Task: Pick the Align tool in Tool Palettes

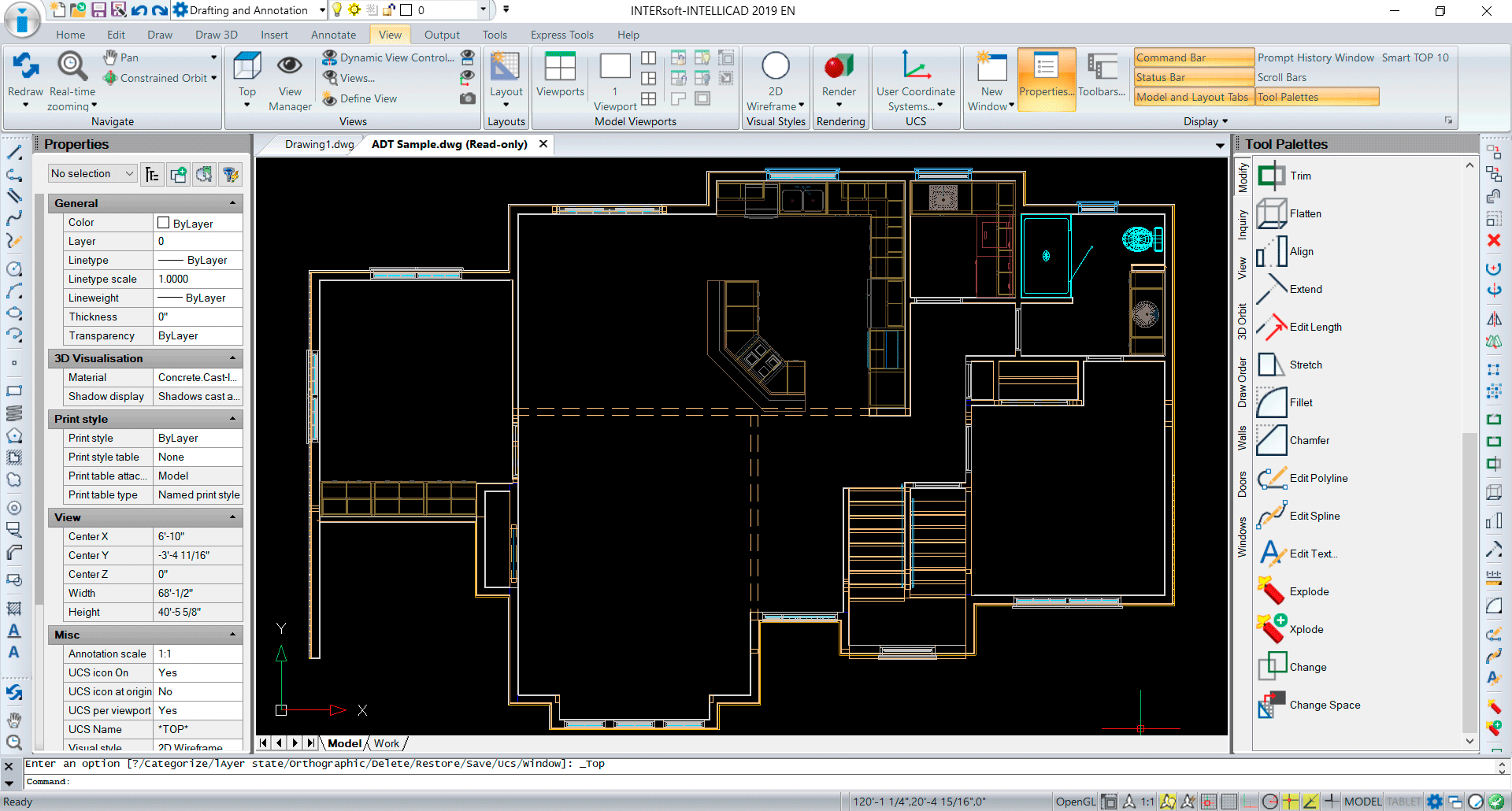Action: click(1285, 251)
